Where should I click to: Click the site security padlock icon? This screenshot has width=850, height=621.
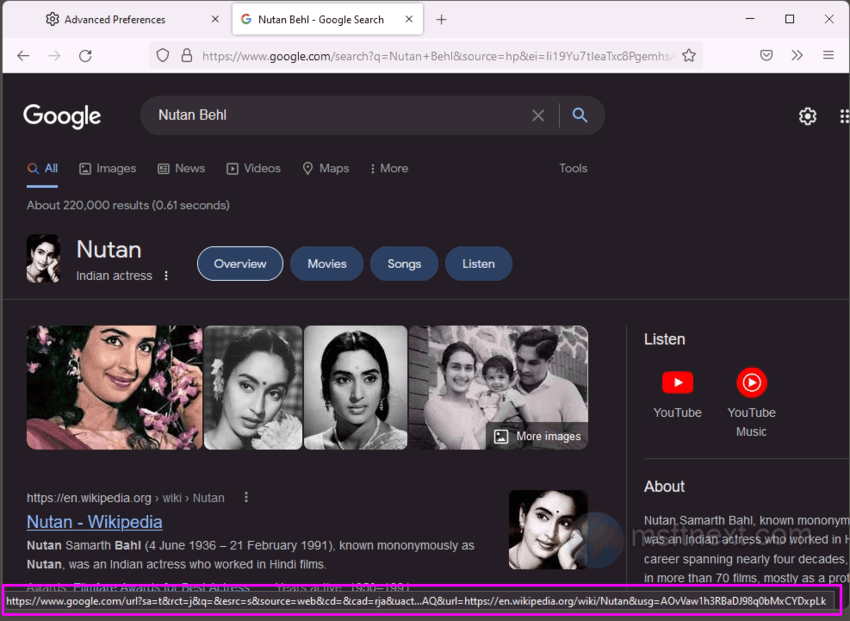(x=186, y=55)
